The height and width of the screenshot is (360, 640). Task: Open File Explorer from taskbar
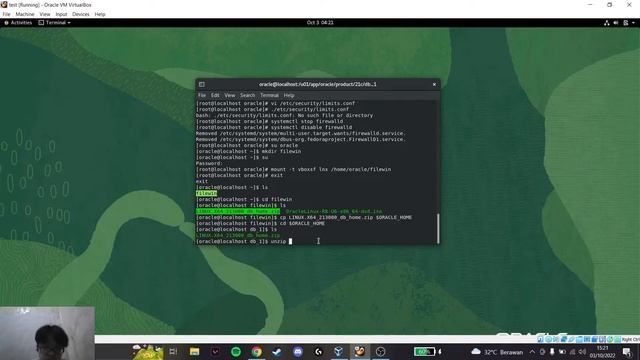point(194,351)
